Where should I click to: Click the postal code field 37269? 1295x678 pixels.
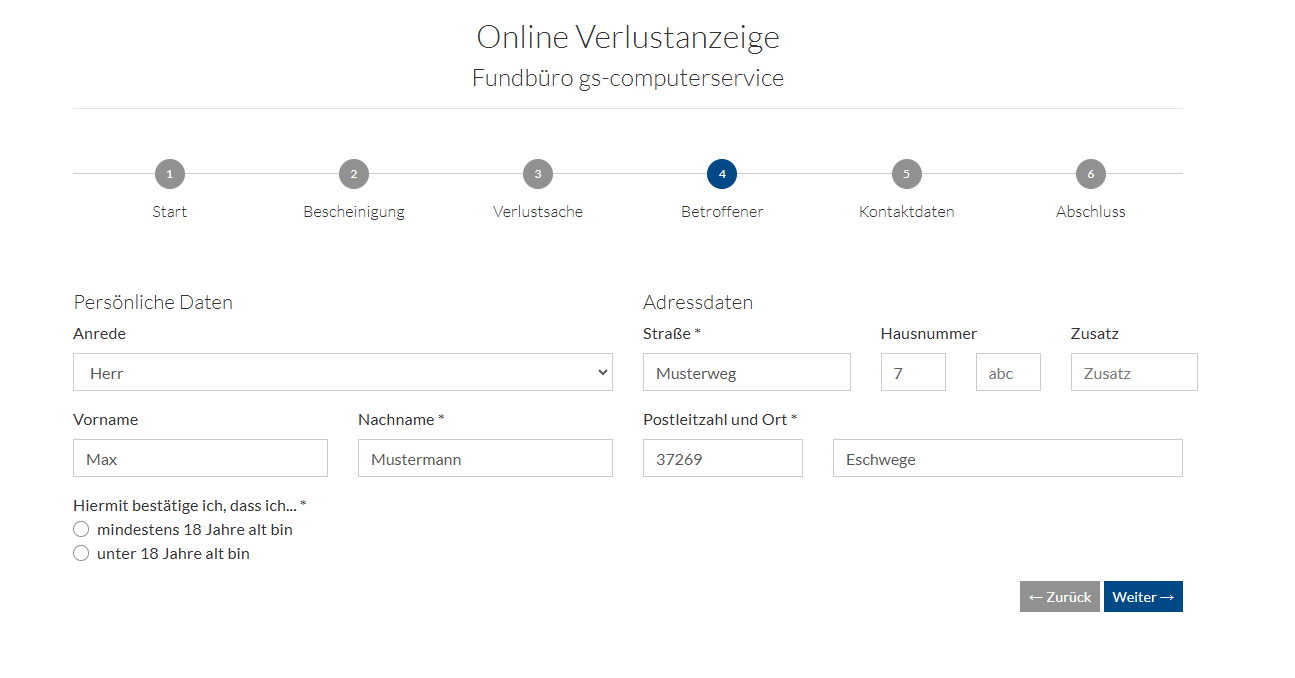click(722, 459)
